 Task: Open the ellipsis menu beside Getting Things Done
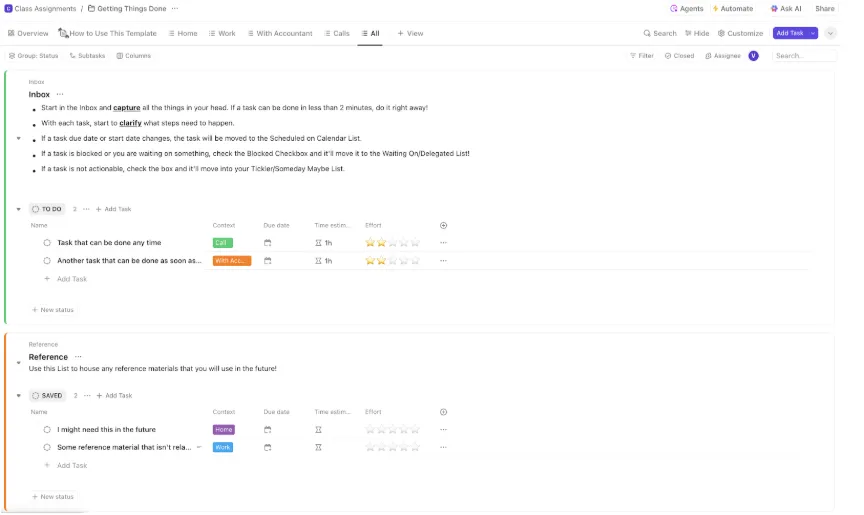tap(175, 9)
